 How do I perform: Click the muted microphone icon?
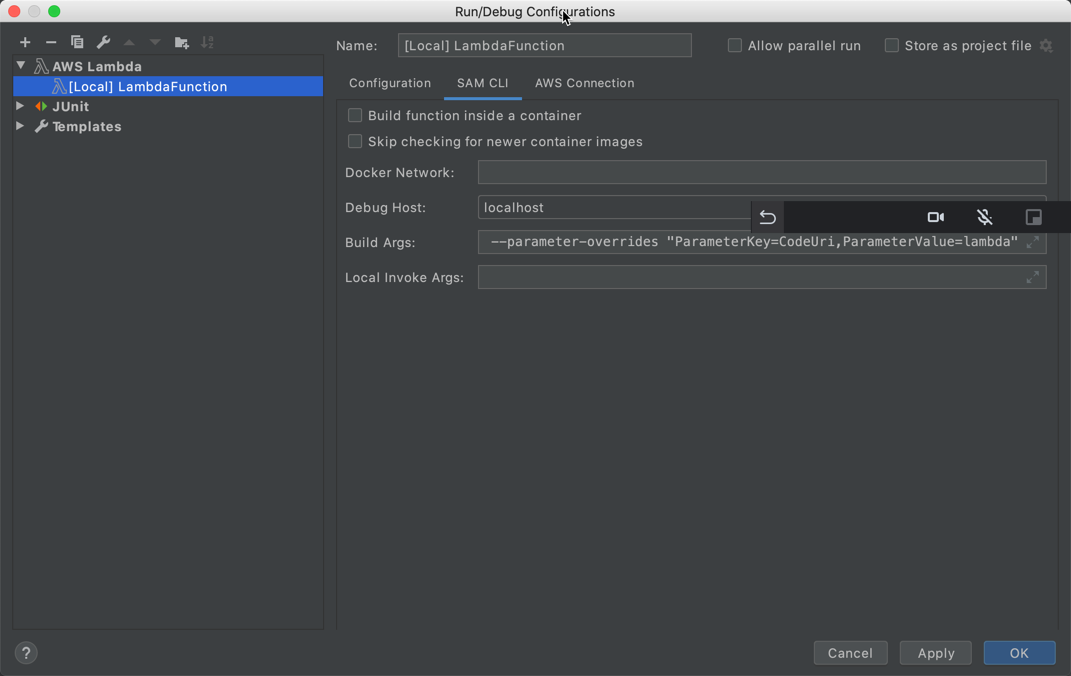(984, 217)
